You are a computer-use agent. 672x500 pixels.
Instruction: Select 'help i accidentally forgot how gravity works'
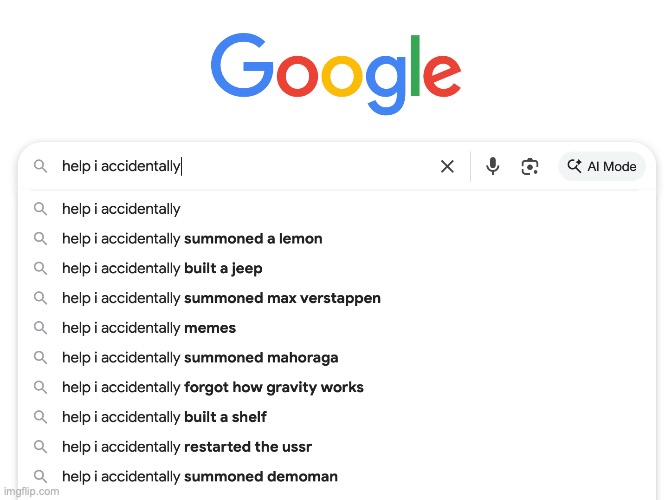pos(337,387)
